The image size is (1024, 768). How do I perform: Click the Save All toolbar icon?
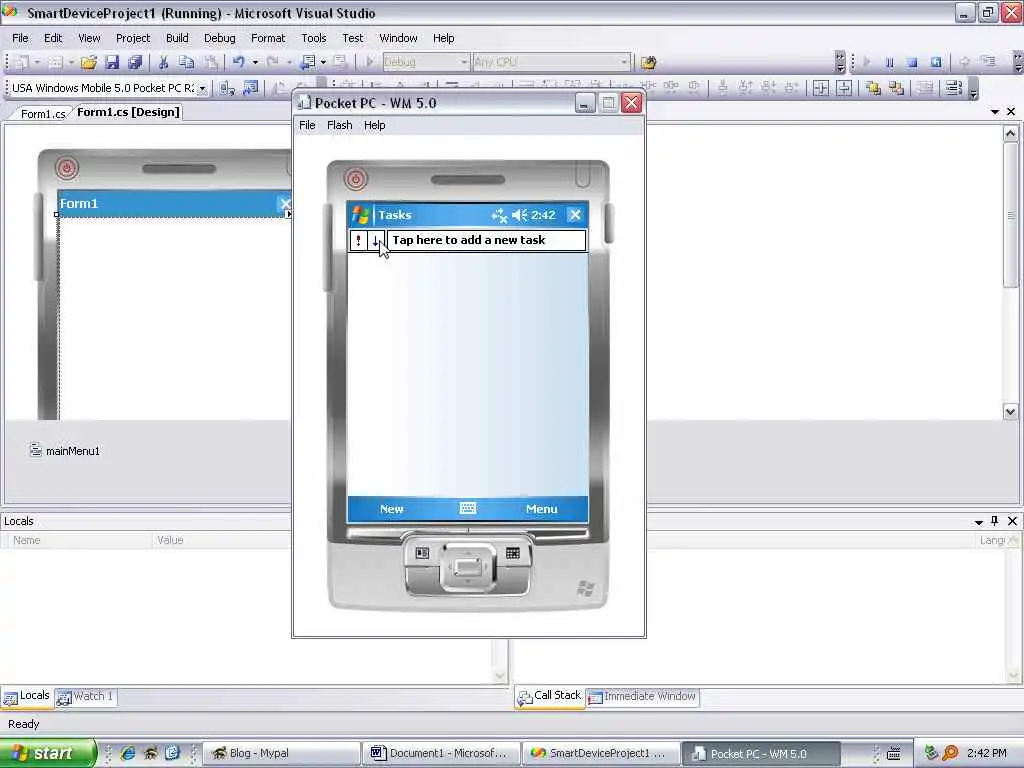135,62
